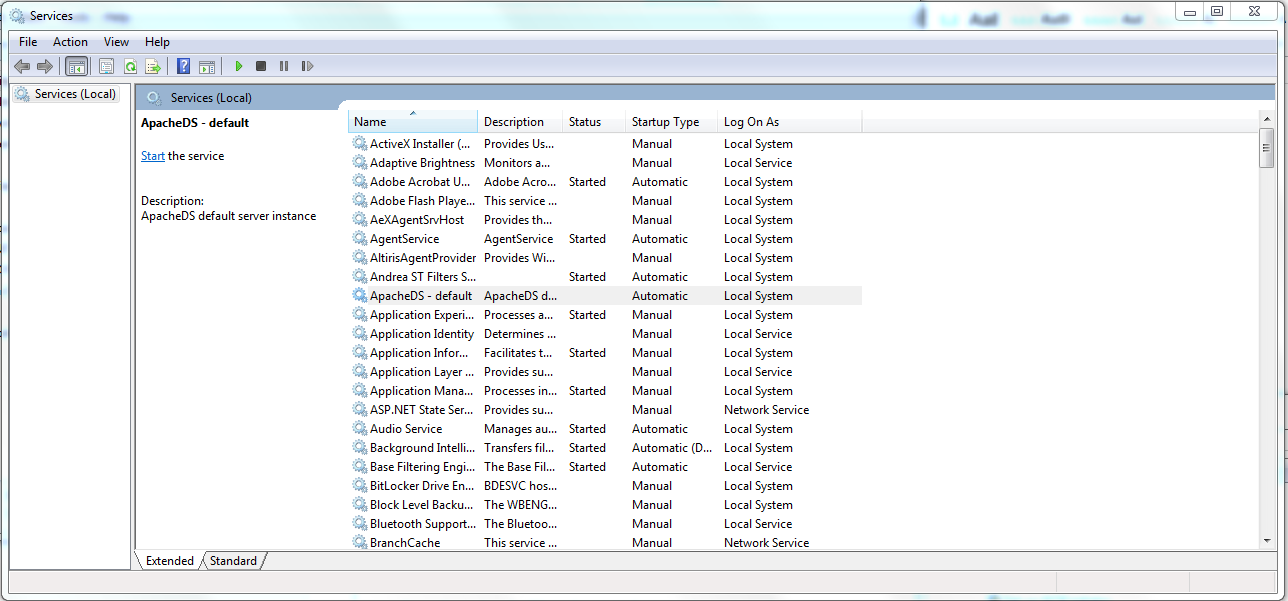Image resolution: width=1288 pixels, height=601 pixels.
Task: Go forward using the Forward arrow
Action: [45, 66]
